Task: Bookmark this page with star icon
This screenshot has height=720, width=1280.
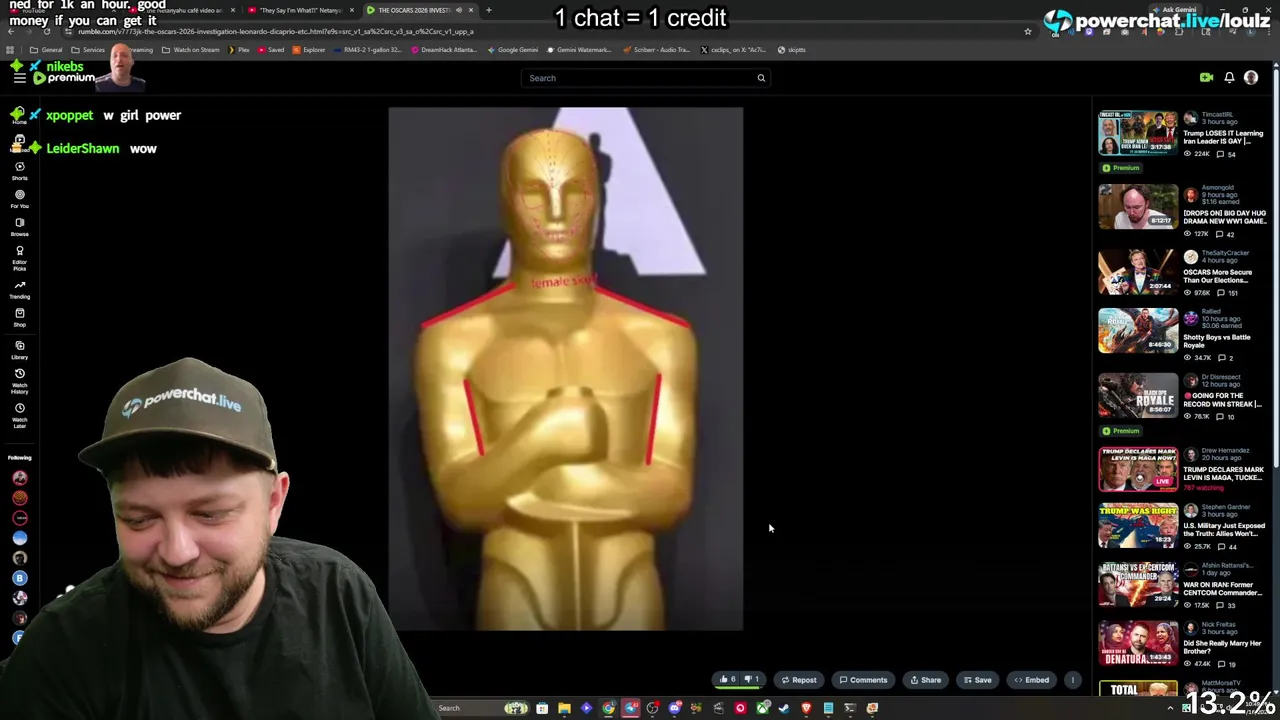Action: [1027, 32]
